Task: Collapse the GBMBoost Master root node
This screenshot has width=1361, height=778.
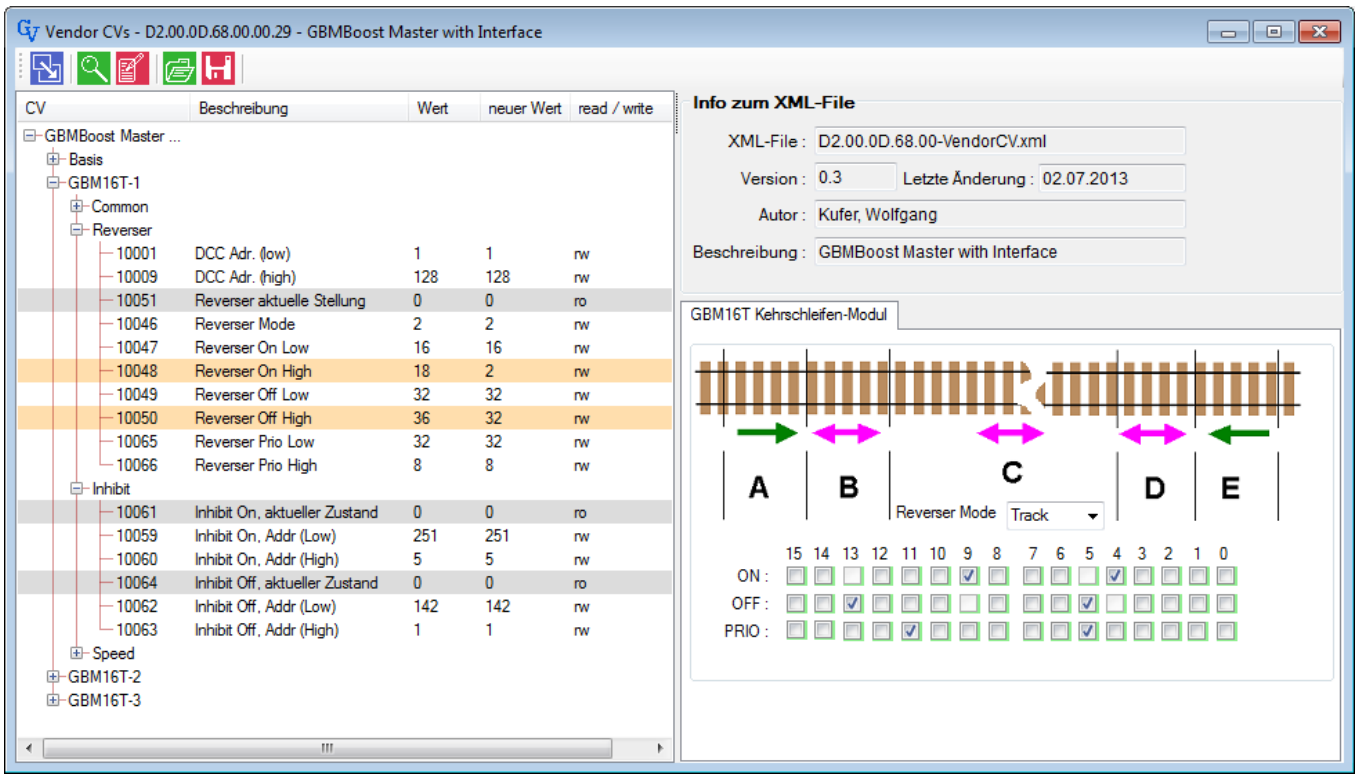Action: 30,136
